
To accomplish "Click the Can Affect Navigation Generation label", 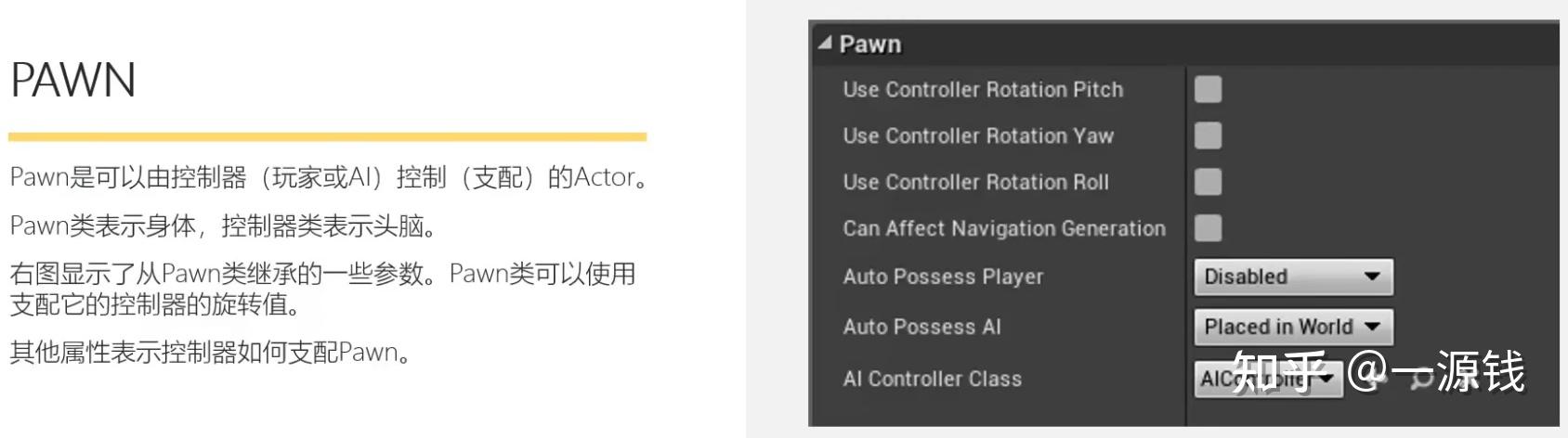I will (x=1003, y=229).
